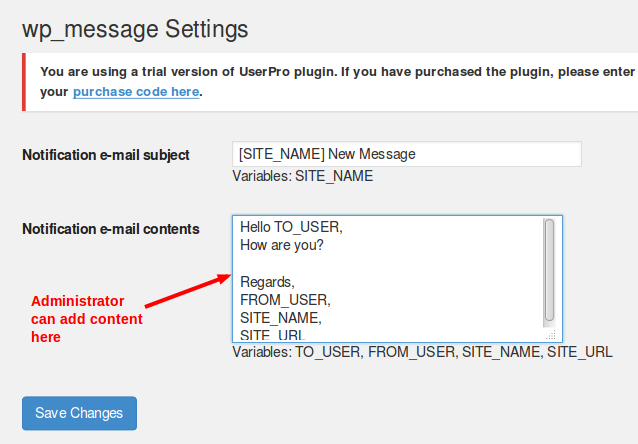The width and height of the screenshot is (638, 444).
Task: Click the "SITE_URL" line inside the textarea
Action: [272, 333]
